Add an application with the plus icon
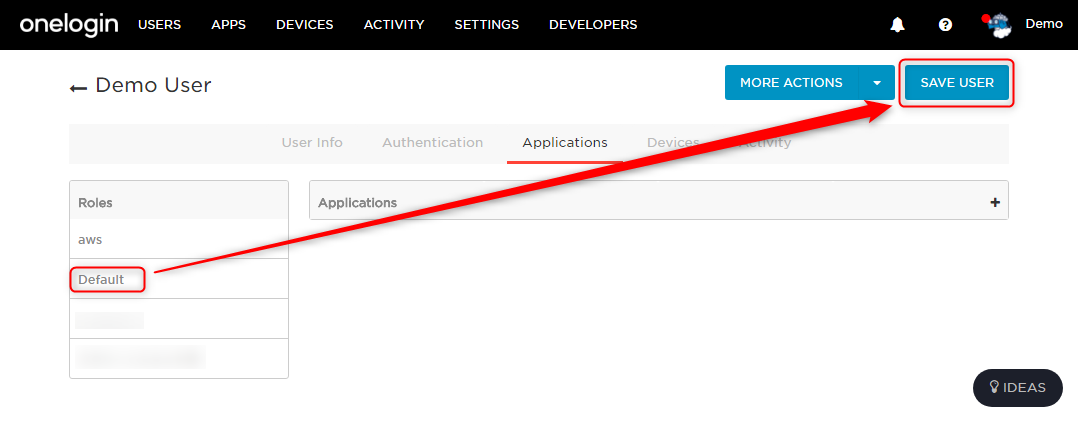The width and height of the screenshot is (1078, 422). tap(994, 203)
